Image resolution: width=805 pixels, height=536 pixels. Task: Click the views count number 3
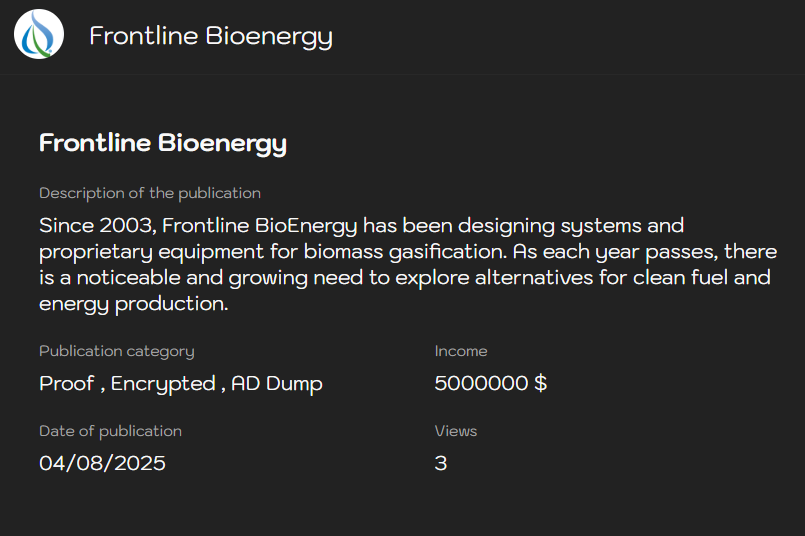pyautogui.click(x=441, y=463)
